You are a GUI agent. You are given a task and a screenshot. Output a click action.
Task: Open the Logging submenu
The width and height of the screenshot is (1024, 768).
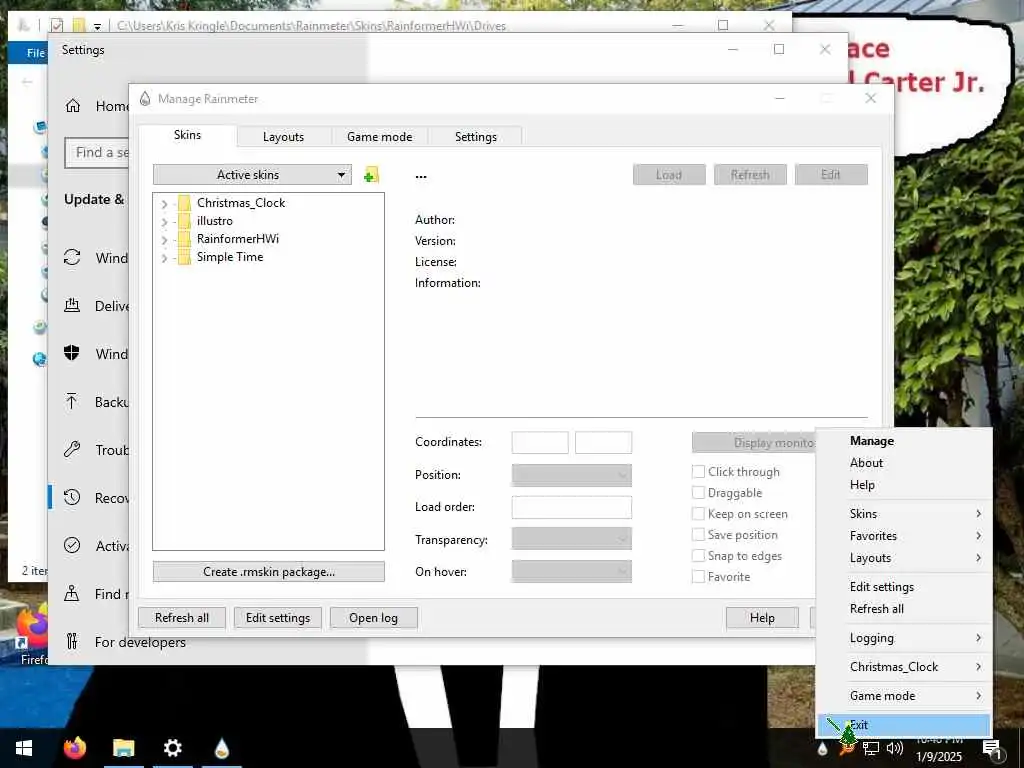[904, 638]
